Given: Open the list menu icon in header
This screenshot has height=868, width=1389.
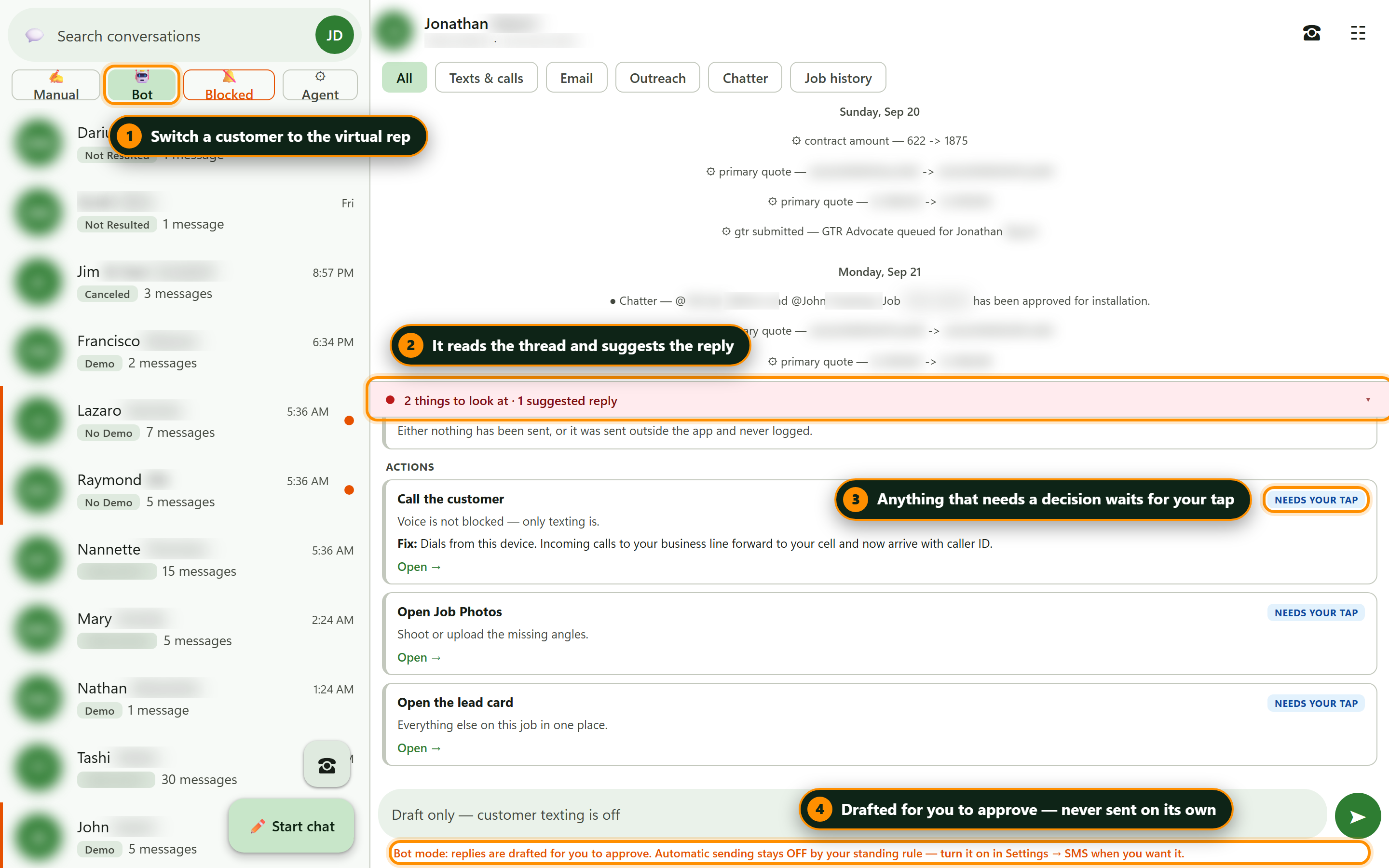Looking at the screenshot, I should pyautogui.click(x=1358, y=33).
